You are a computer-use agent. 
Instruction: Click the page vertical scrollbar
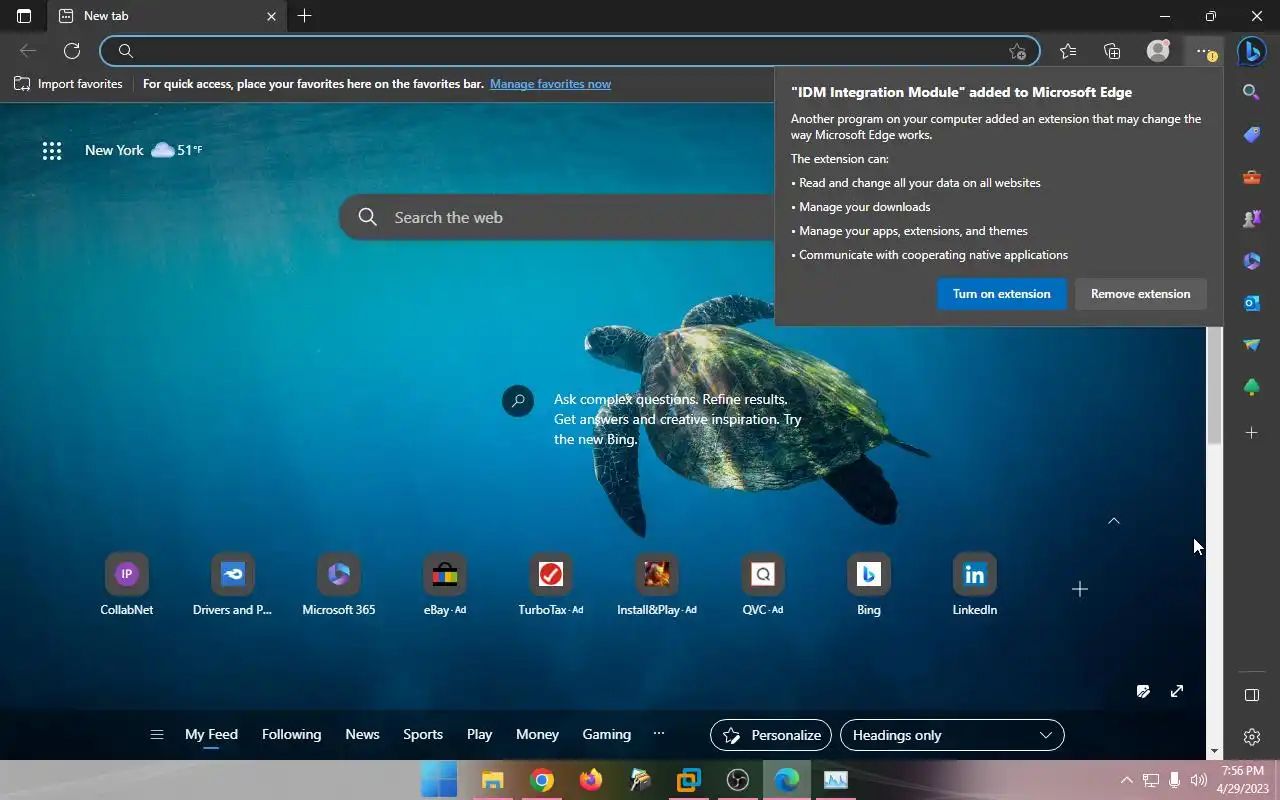1215,385
